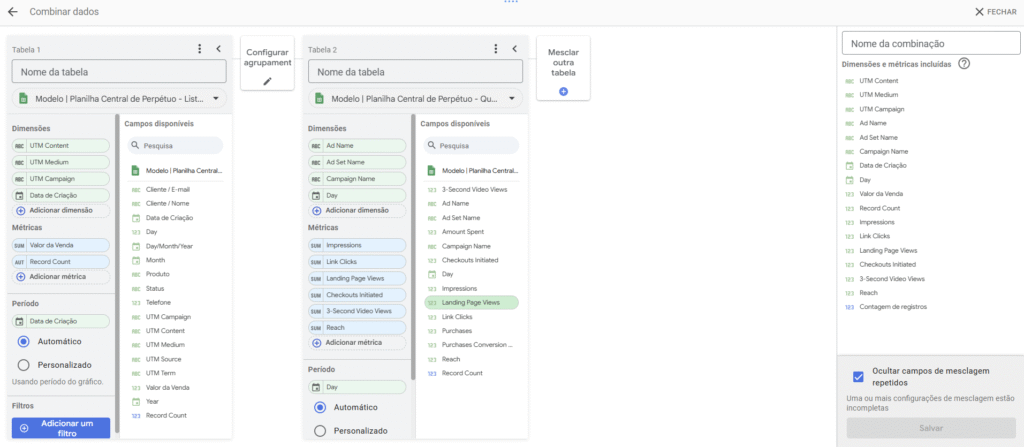Select Automático period radio in Tabela 1
The height and width of the screenshot is (447, 1024).
pyautogui.click(x=23, y=341)
